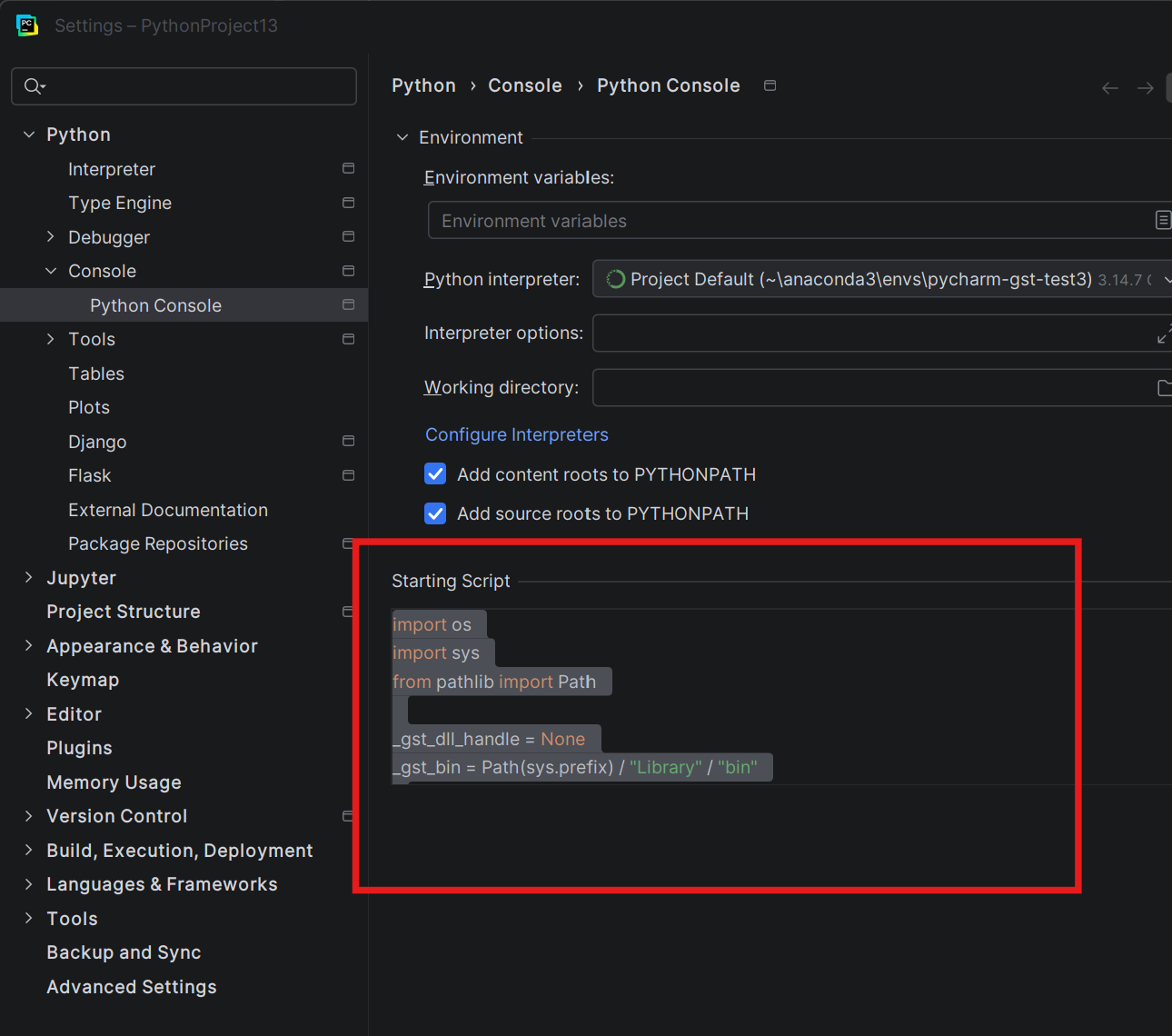Open Keymap settings page
1172x1036 pixels.
83,681
